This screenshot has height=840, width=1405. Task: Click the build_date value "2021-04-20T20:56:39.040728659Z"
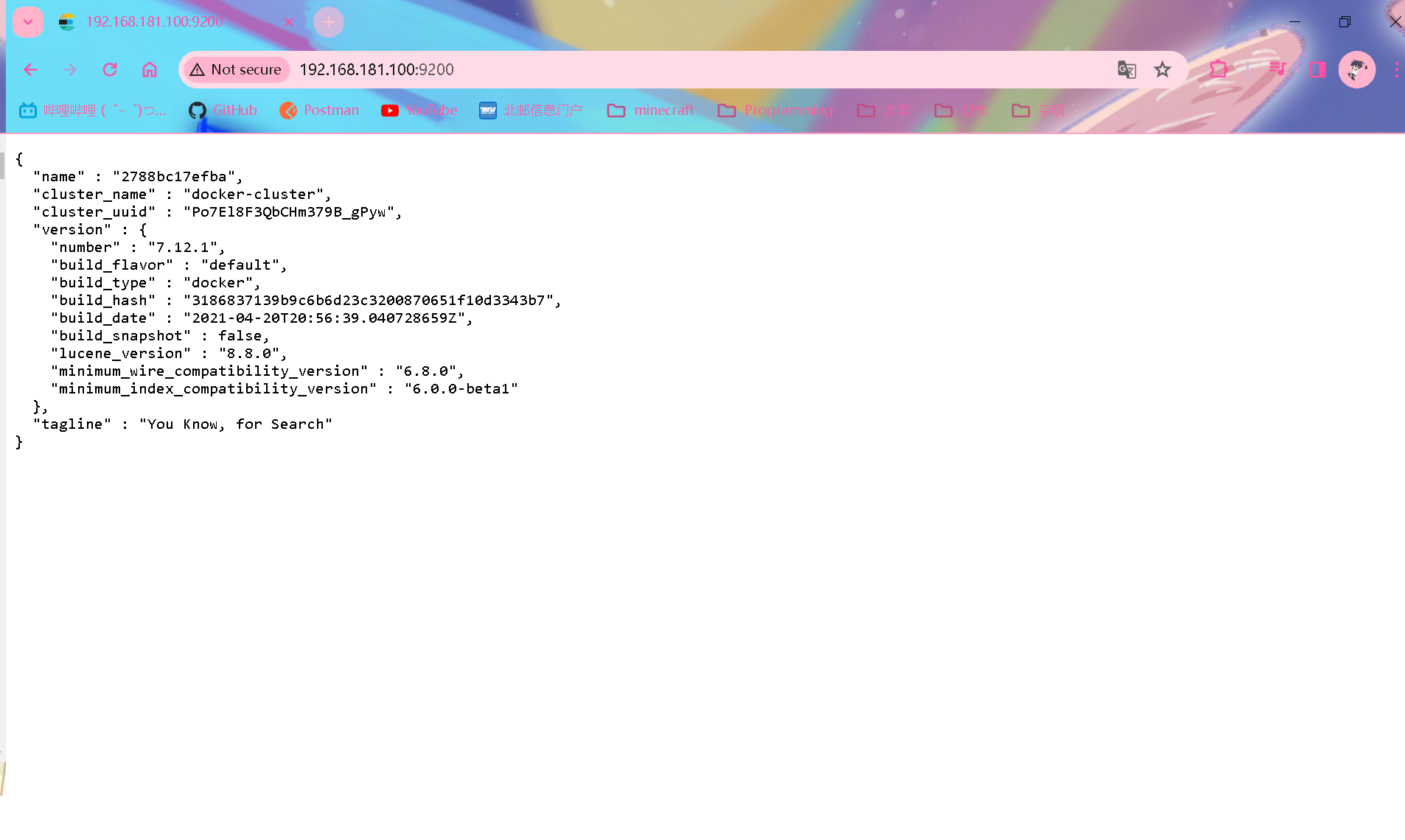click(x=324, y=318)
